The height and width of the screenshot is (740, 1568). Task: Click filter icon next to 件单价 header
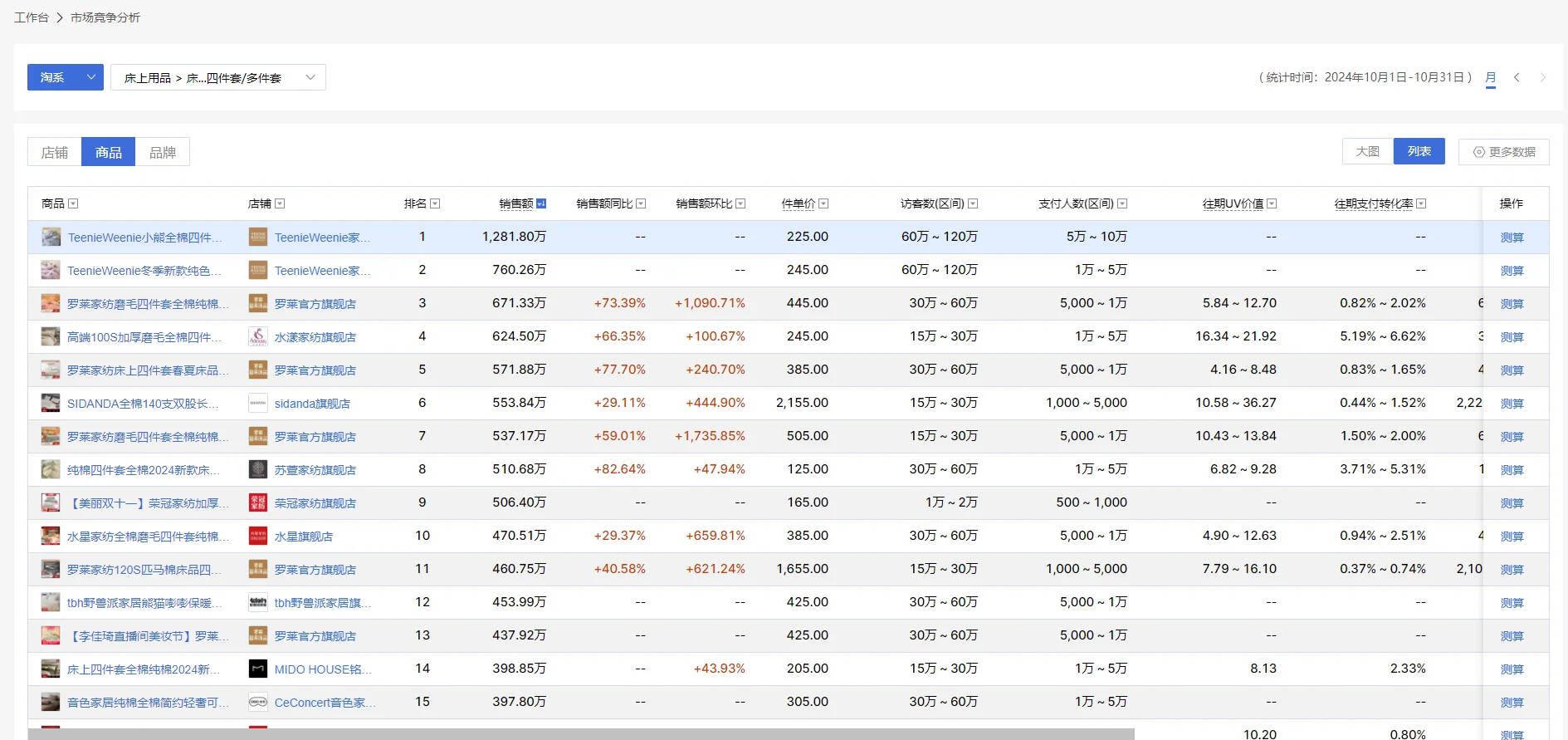point(823,203)
